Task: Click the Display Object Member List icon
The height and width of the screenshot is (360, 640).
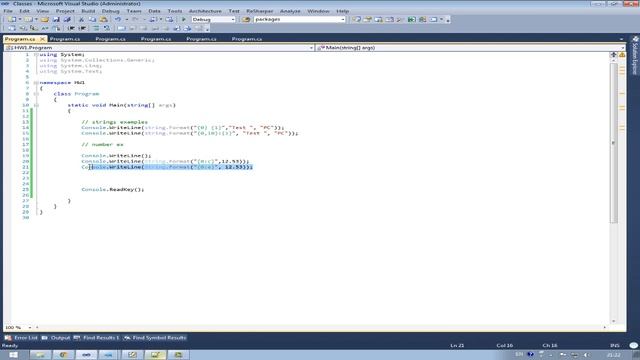Action: [11, 28]
